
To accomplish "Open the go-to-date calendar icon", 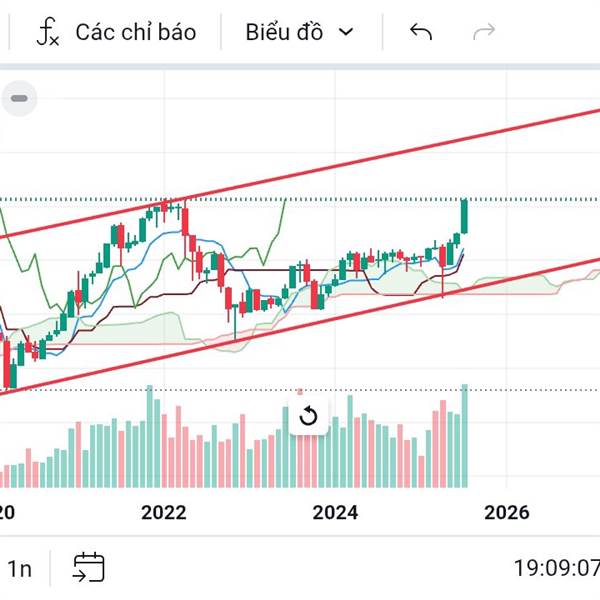I will (89, 567).
